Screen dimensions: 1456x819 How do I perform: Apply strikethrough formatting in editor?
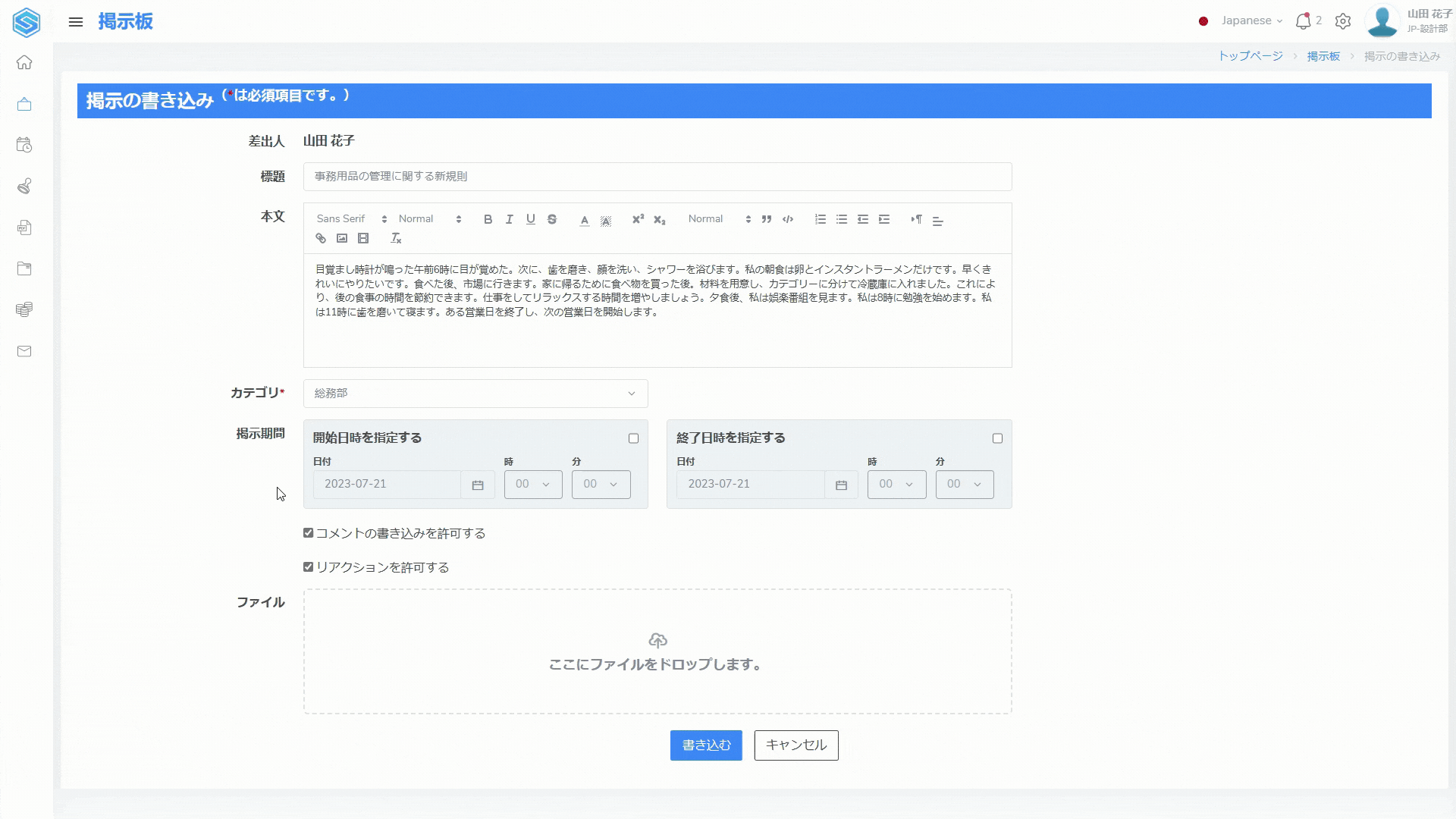click(x=552, y=219)
